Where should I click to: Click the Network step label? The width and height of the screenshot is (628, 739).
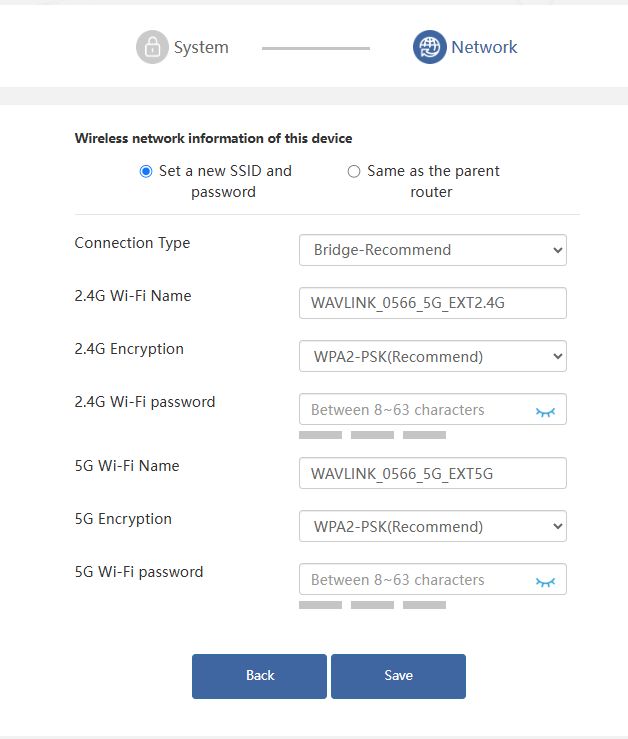coord(484,47)
